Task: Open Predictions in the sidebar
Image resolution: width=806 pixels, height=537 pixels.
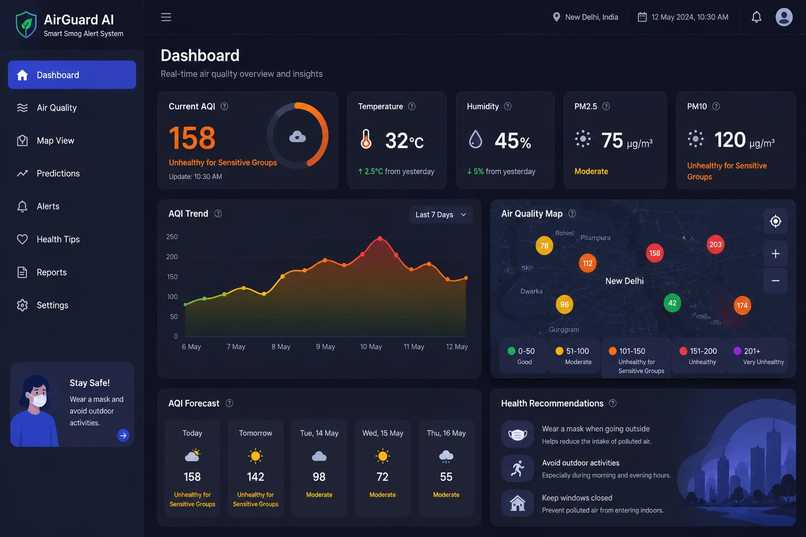Action: tap(72, 174)
